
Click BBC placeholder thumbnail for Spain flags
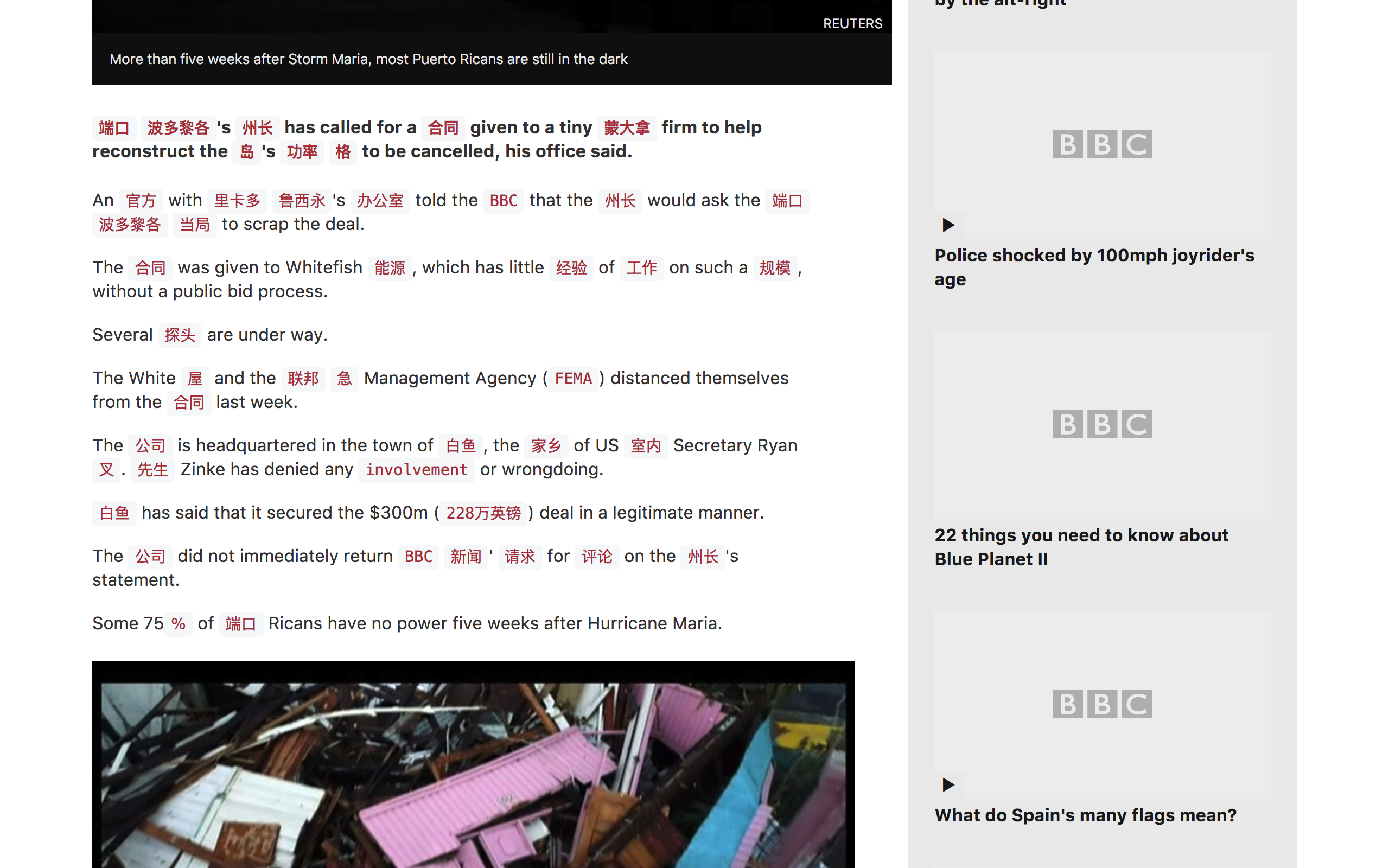1101,704
